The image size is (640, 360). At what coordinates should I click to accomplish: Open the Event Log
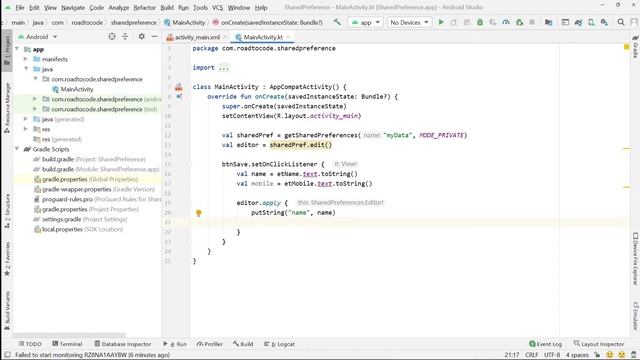[x=546, y=344]
